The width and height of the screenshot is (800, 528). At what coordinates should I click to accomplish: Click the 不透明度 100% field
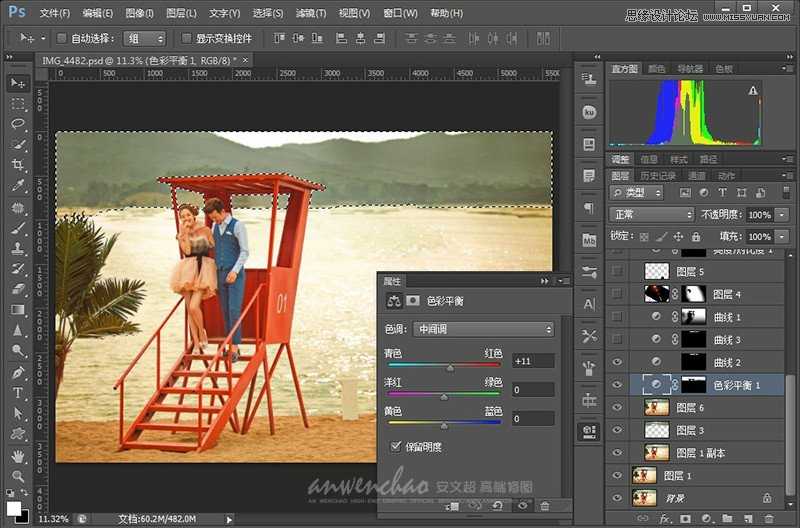[760, 215]
